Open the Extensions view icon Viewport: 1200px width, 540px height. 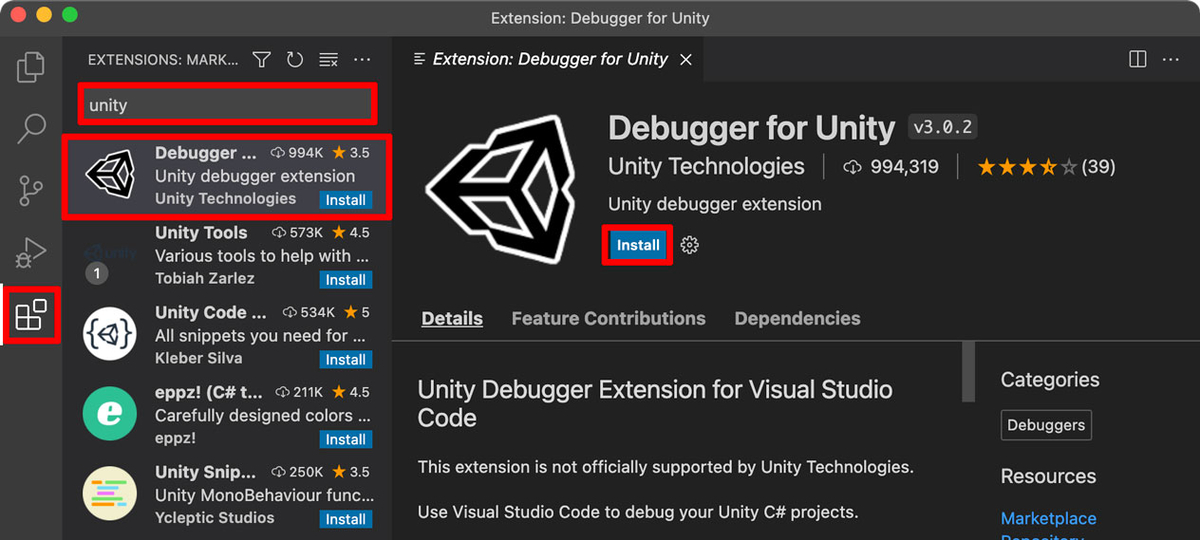[x=31, y=315]
